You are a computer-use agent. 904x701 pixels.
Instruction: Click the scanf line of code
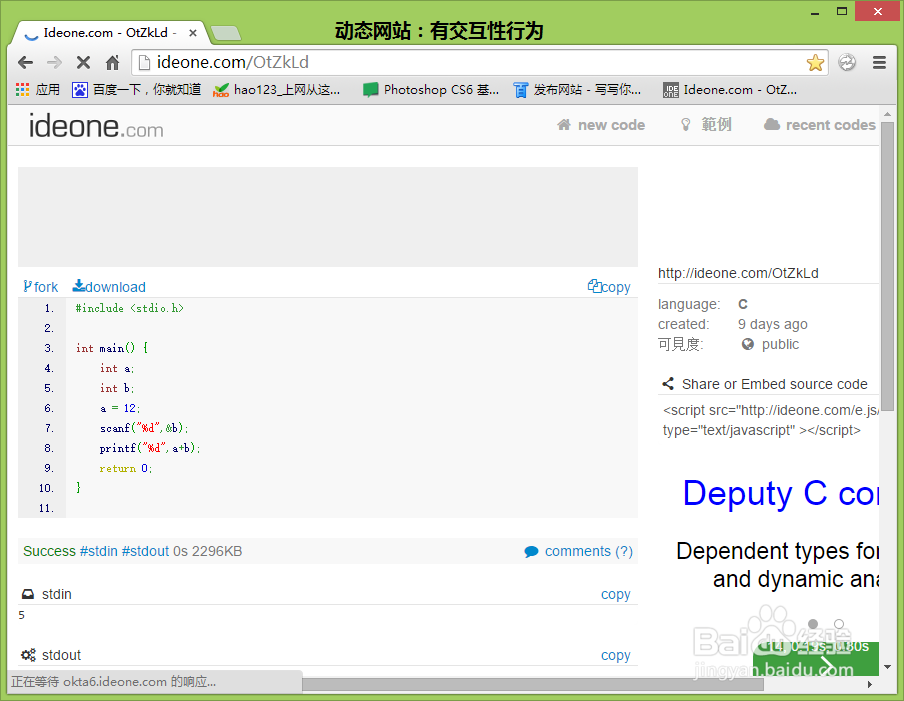[x=144, y=428]
